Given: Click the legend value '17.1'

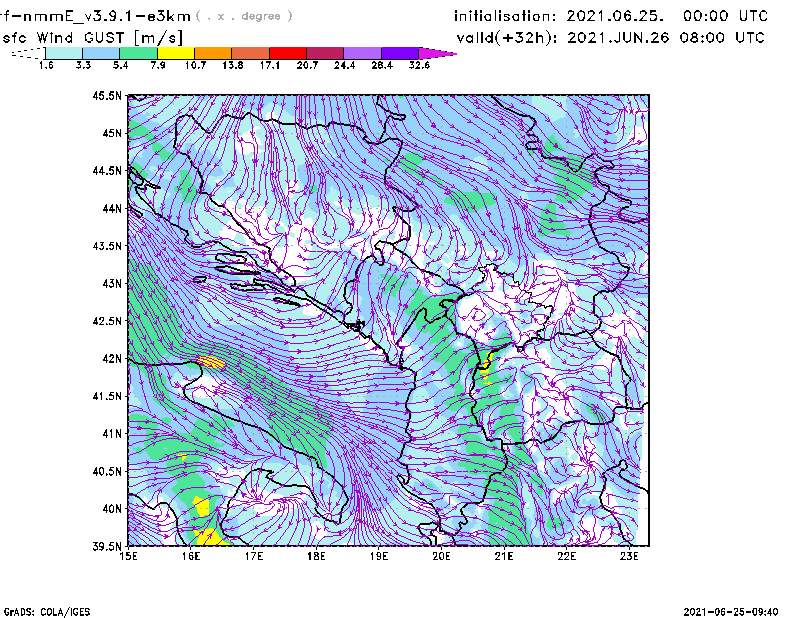Looking at the screenshot, I should coord(270,65).
